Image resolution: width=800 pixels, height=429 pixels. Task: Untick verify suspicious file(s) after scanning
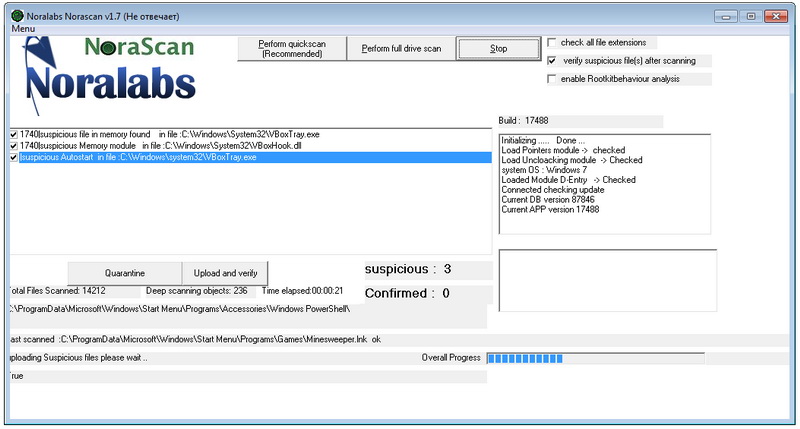pyautogui.click(x=552, y=61)
